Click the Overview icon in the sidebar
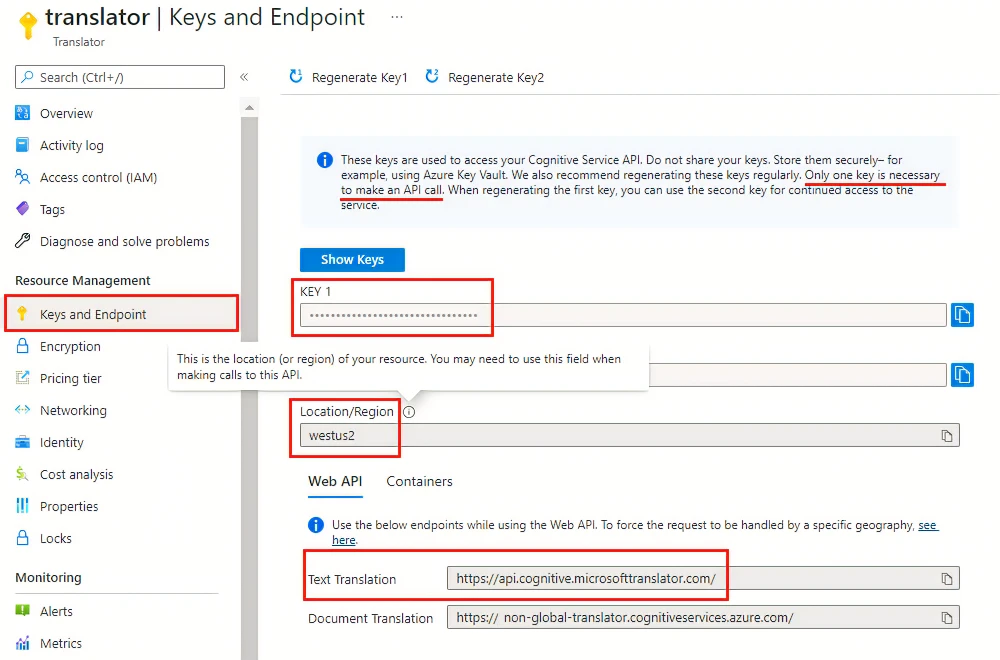 [x=22, y=113]
